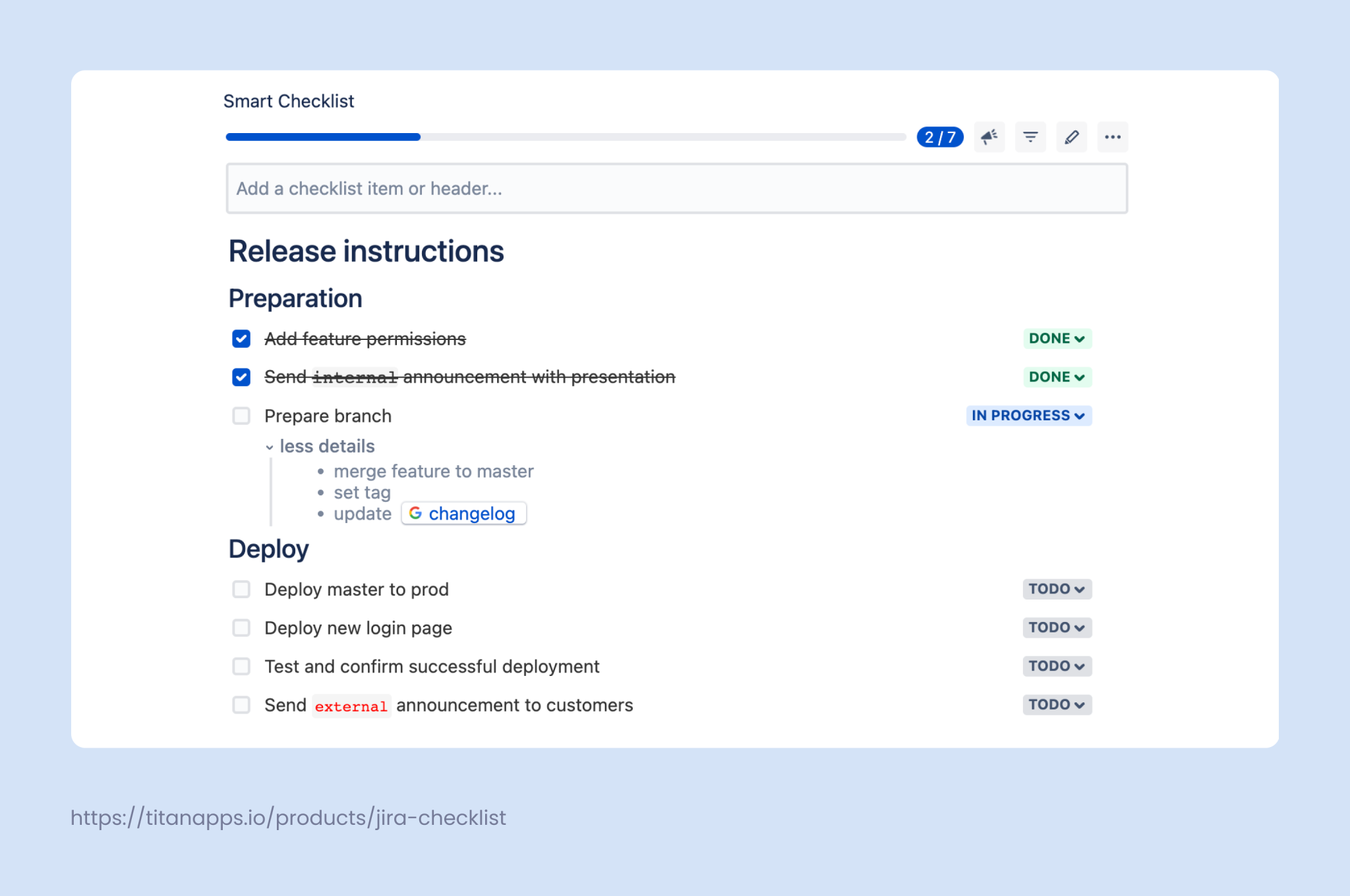
Task: Open the TODO dropdown for Deploy new login page
Action: pyautogui.click(x=1056, y=627)
